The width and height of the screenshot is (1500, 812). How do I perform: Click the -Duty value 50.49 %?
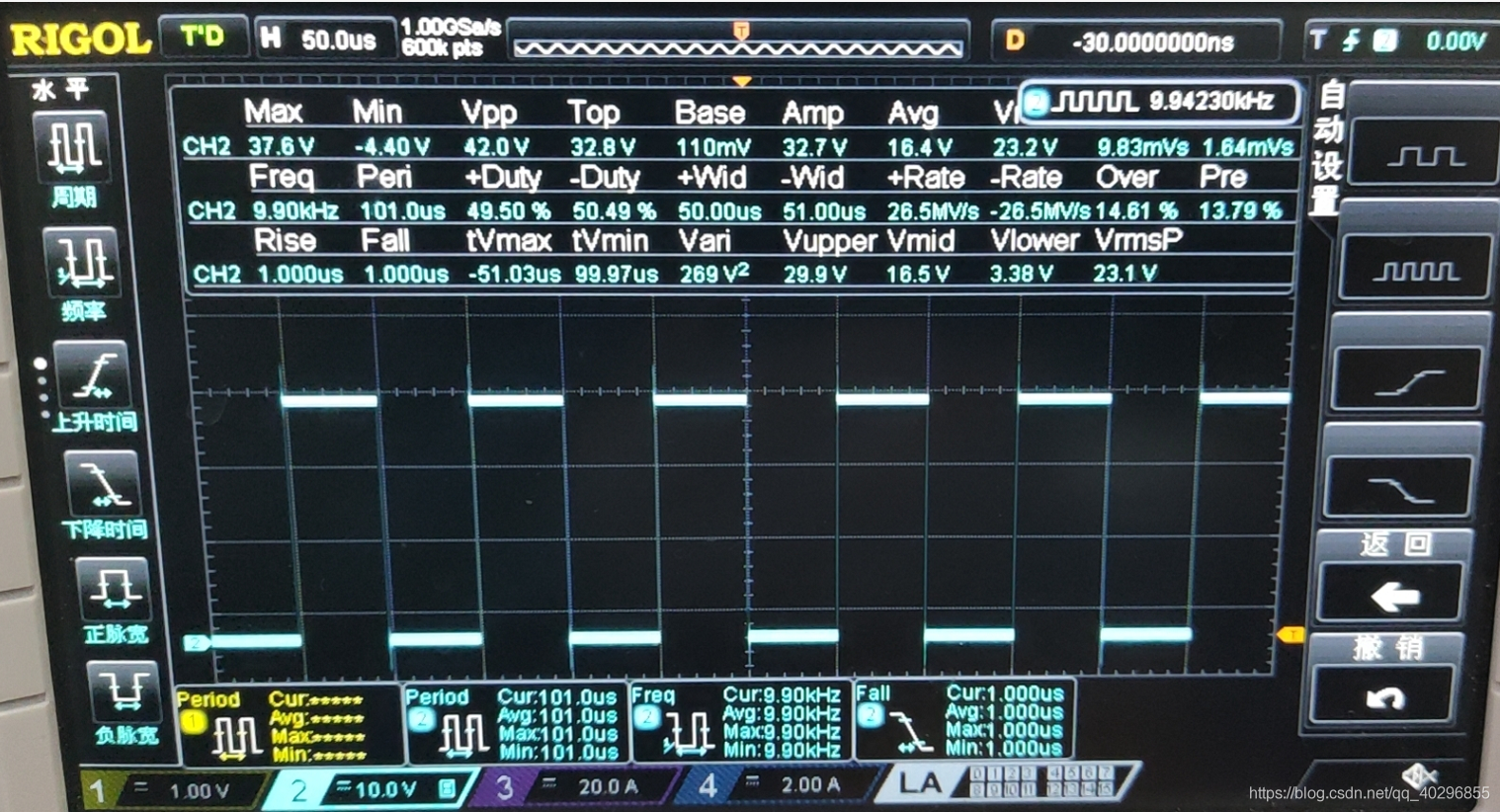614,210
